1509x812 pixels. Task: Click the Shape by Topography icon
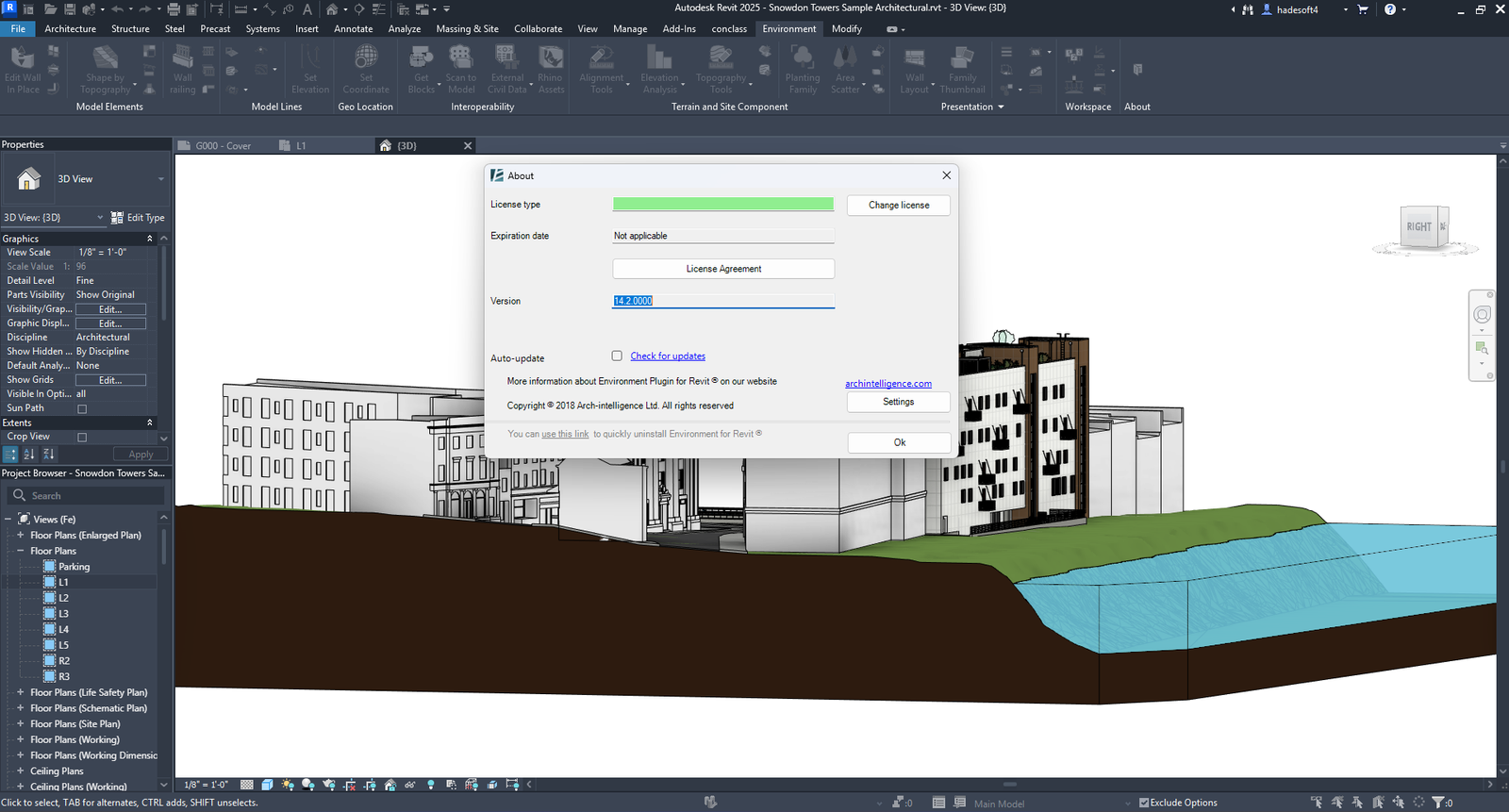tap(106, 57)
